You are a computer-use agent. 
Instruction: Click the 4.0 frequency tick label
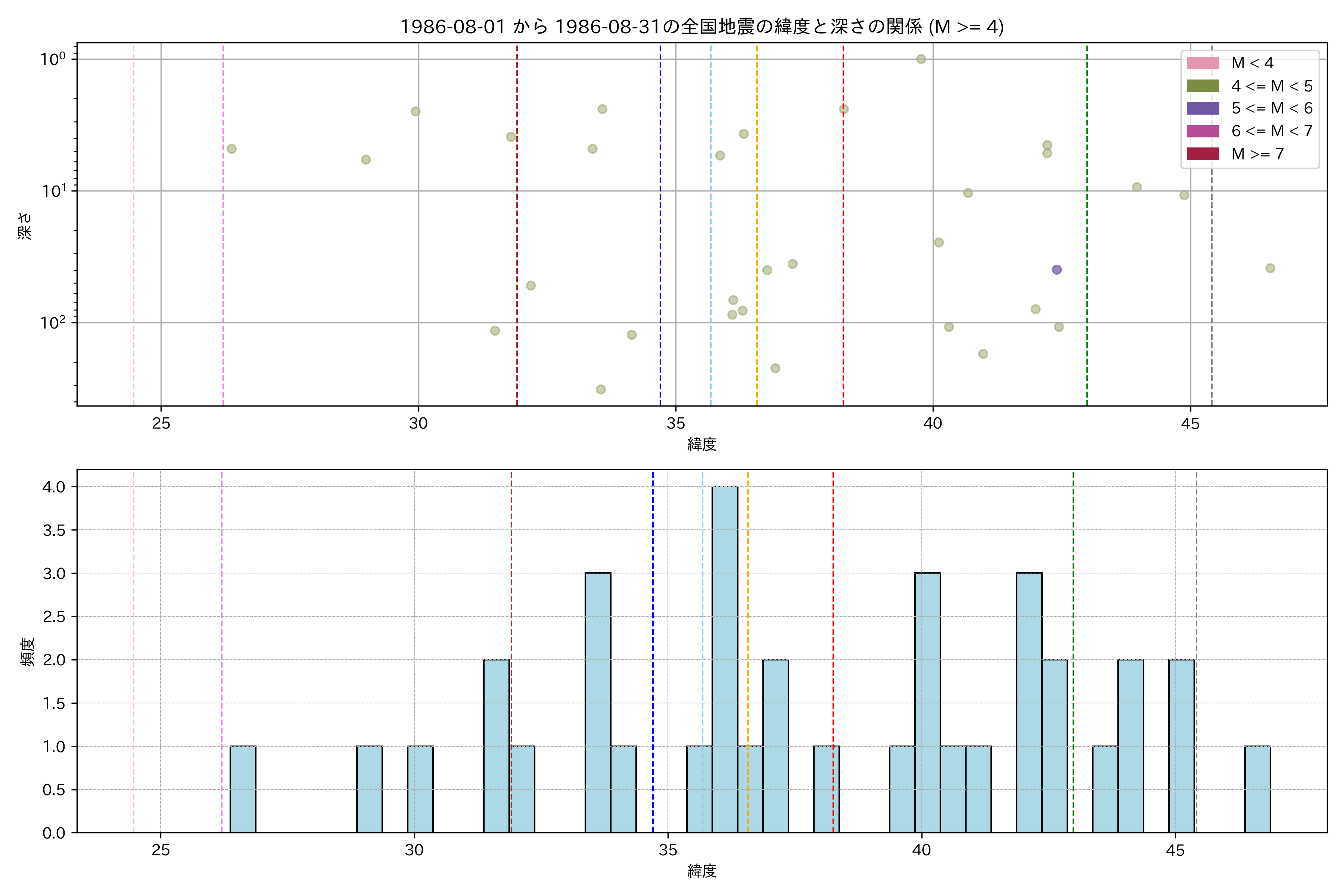click(x=54, y=487)
